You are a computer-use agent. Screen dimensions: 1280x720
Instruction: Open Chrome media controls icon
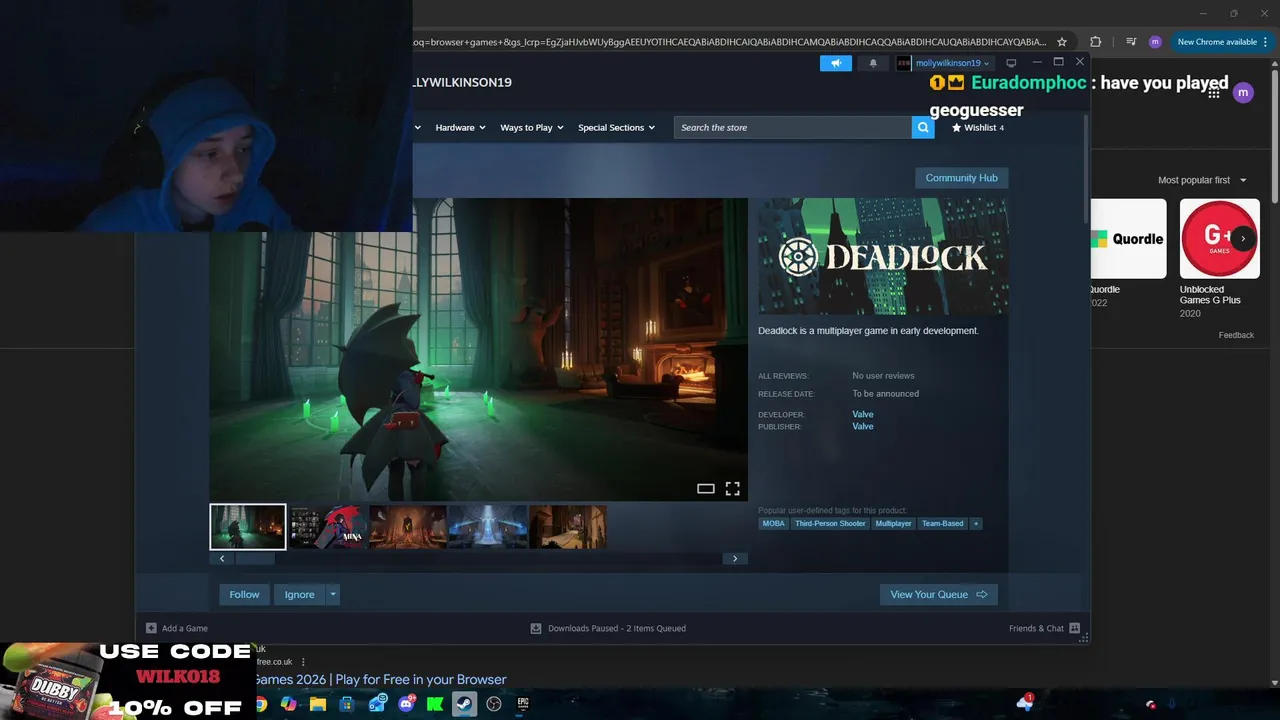click(x=1130, y=42)
